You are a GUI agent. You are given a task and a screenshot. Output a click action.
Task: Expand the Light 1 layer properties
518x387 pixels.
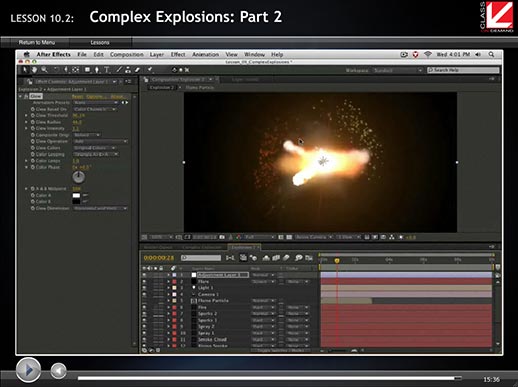tap(168, 288)
